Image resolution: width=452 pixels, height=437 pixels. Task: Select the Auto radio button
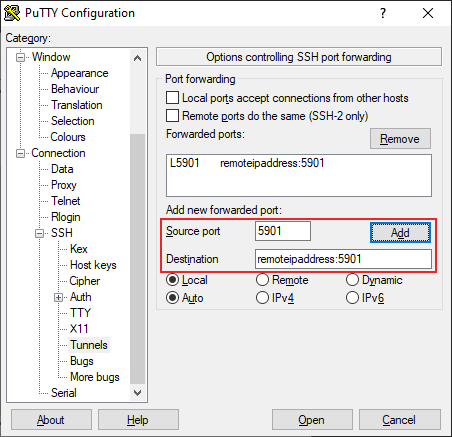pyautogui.click(x=172, y=297)
